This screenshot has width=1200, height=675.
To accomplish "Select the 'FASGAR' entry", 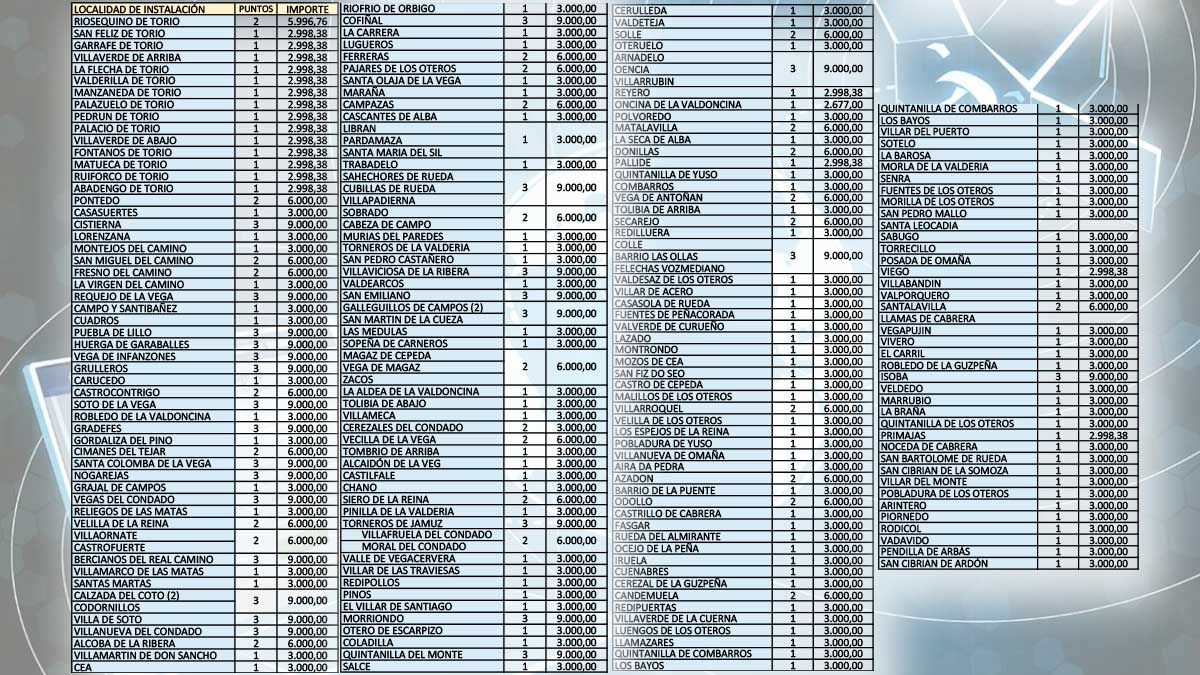I will pos(632,525).
